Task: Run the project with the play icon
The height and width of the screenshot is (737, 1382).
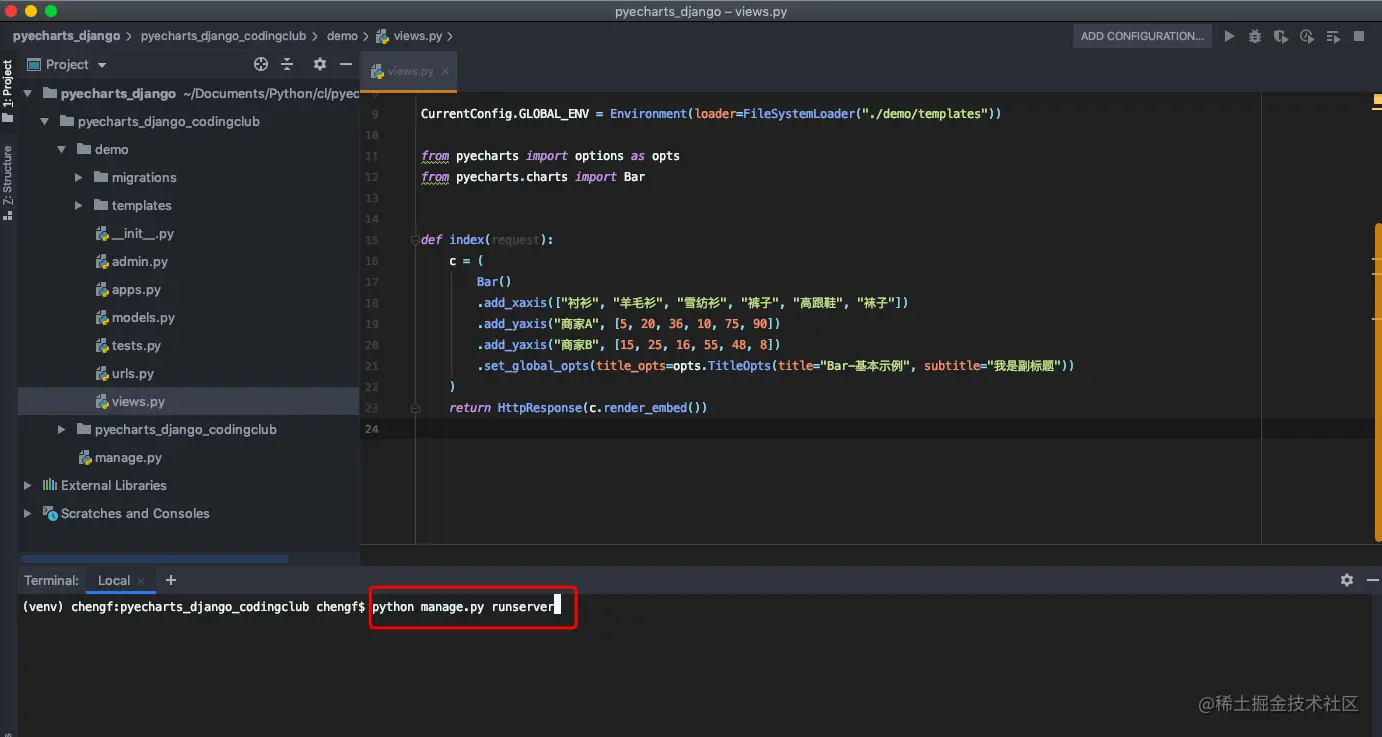Action: (x=1229, y=36)
